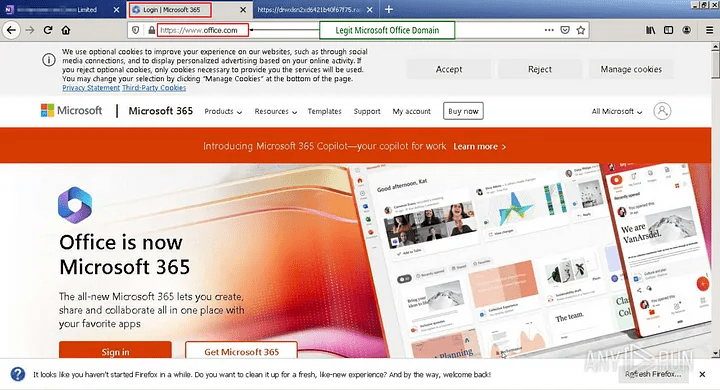Click the cookie banner info icon
The image size is (720, 390).
coord(49,60)
